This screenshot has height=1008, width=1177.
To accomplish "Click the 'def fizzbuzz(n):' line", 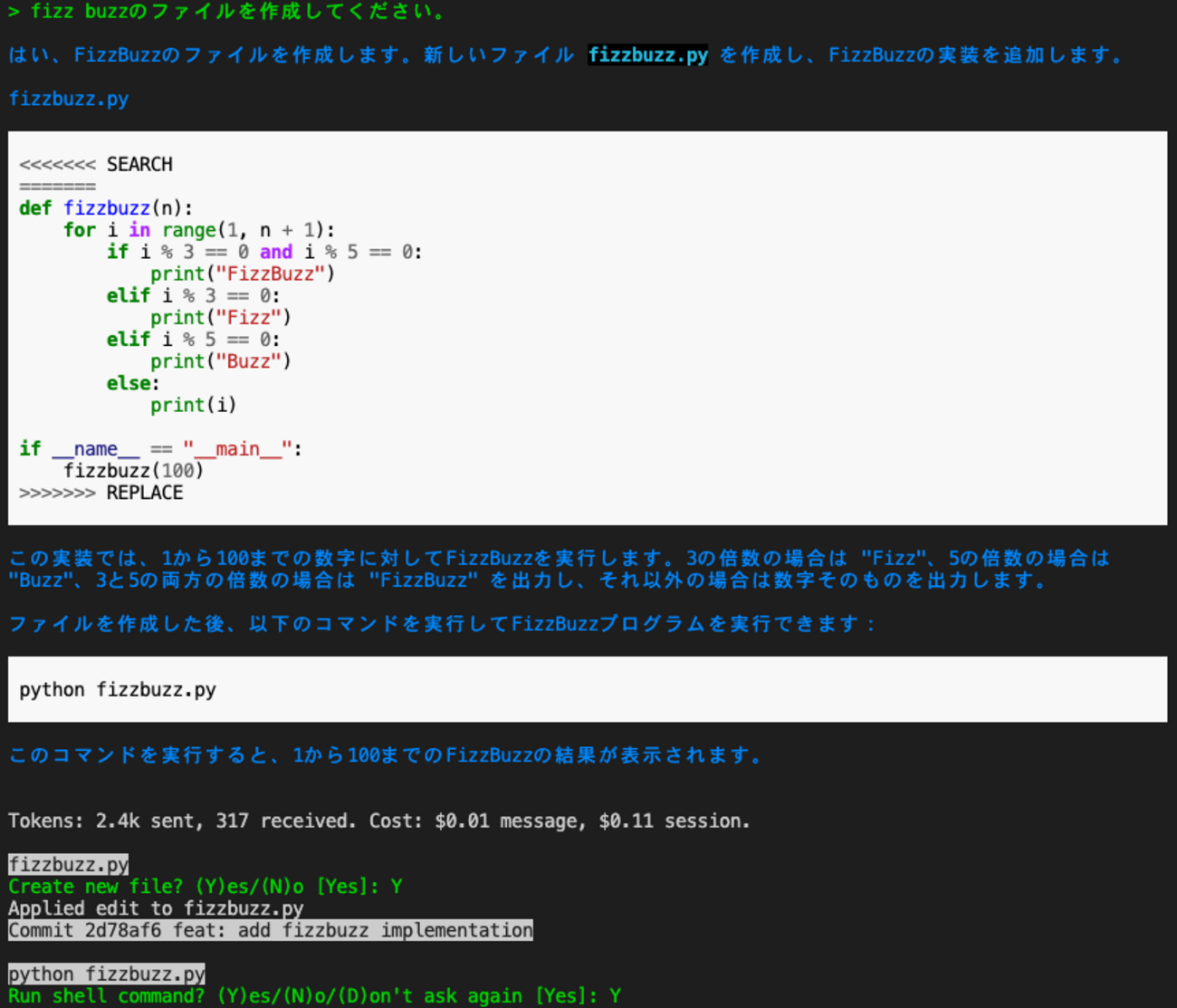I will (106, 208).
